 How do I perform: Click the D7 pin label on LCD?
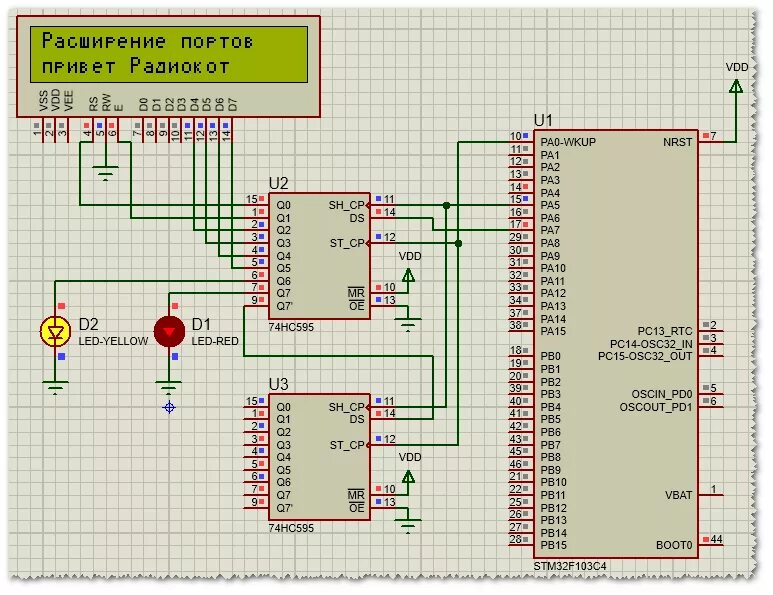pyautogui.click(x=232, y=105)
